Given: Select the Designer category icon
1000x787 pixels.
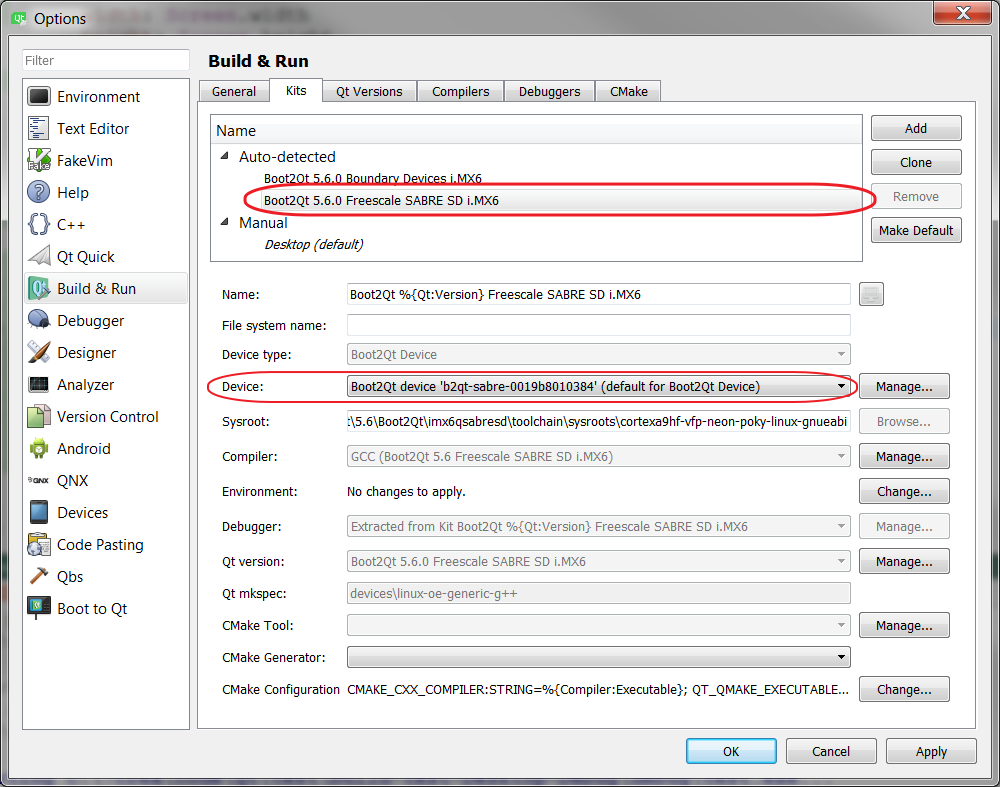Looking at the screenshot, I should pos(39,352).
